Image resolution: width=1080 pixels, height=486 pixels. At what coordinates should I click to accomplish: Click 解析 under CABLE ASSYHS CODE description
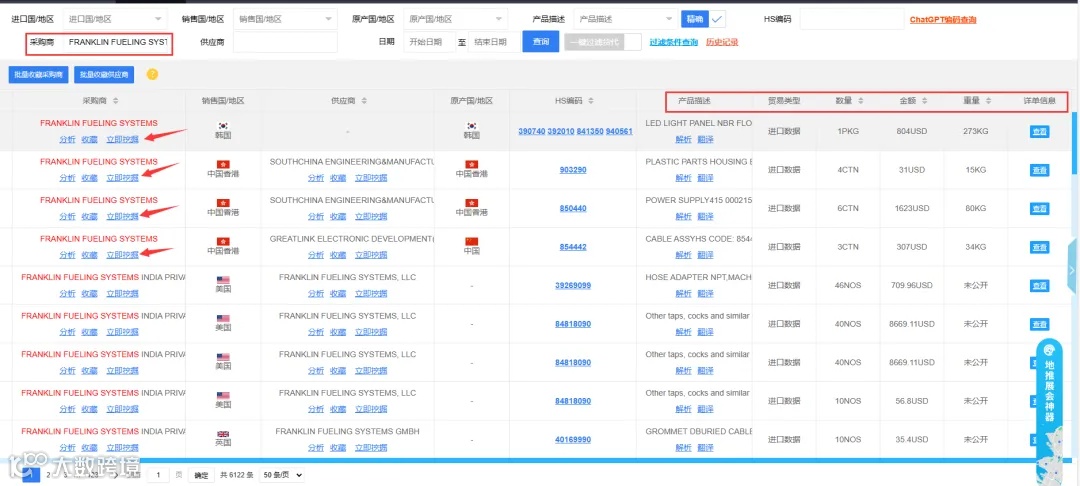(x=683, y=255)
